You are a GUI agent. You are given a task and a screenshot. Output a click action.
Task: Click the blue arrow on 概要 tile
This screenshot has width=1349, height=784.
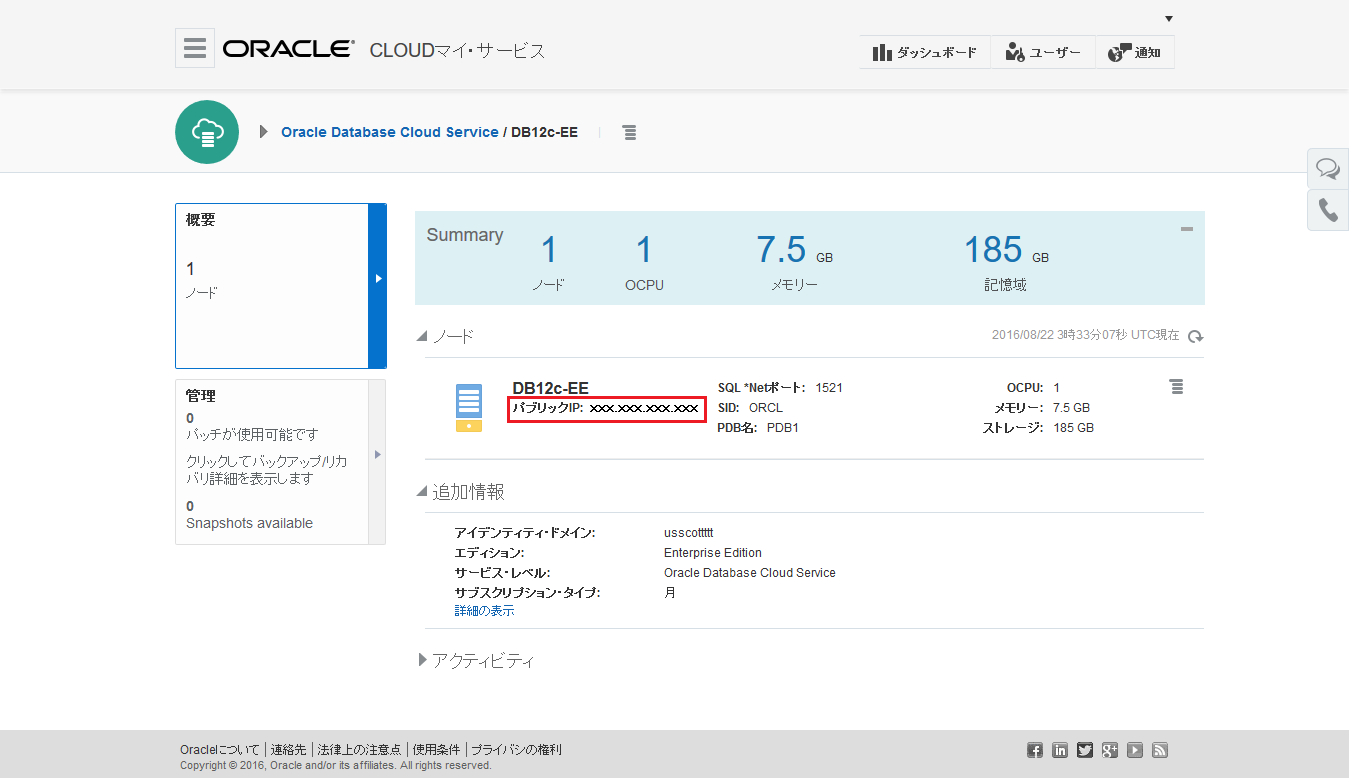point(378,286)
